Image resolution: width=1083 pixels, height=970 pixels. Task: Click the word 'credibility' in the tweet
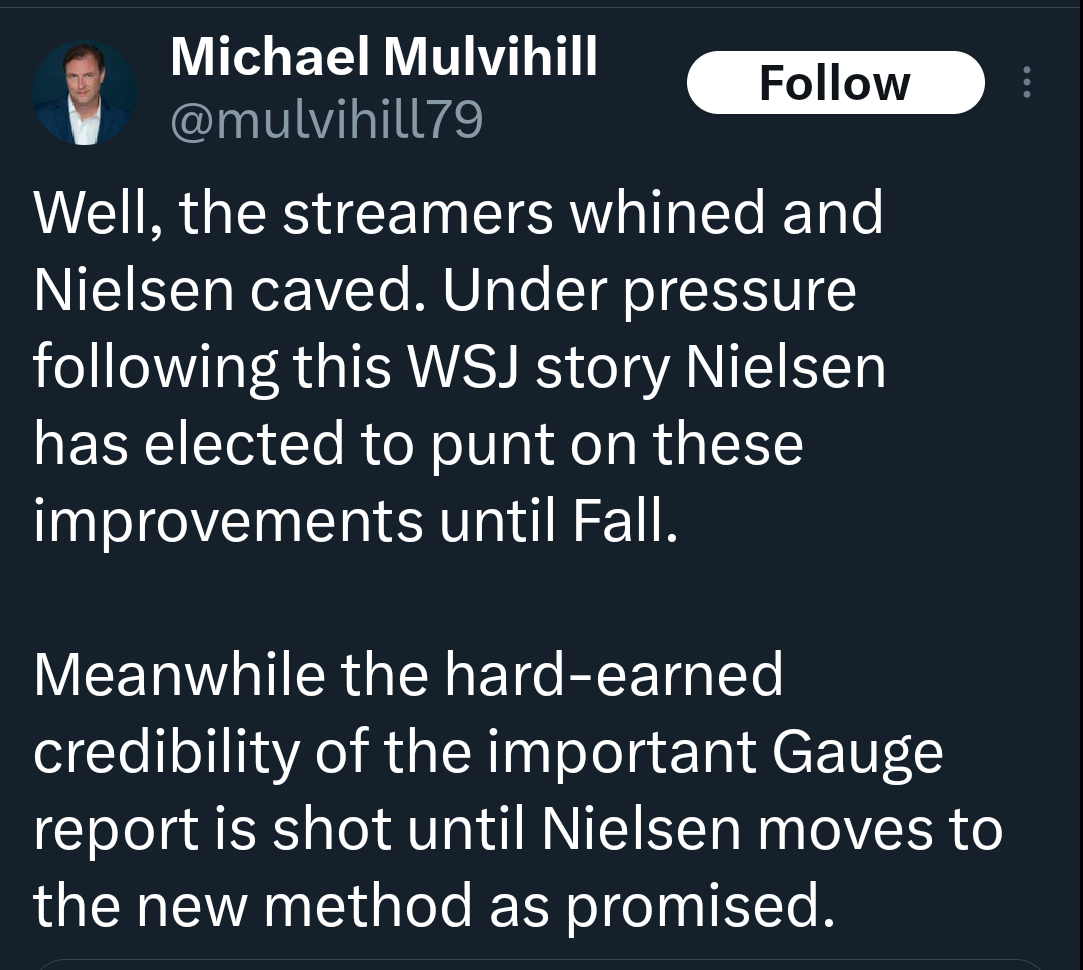tap(166, 752)
